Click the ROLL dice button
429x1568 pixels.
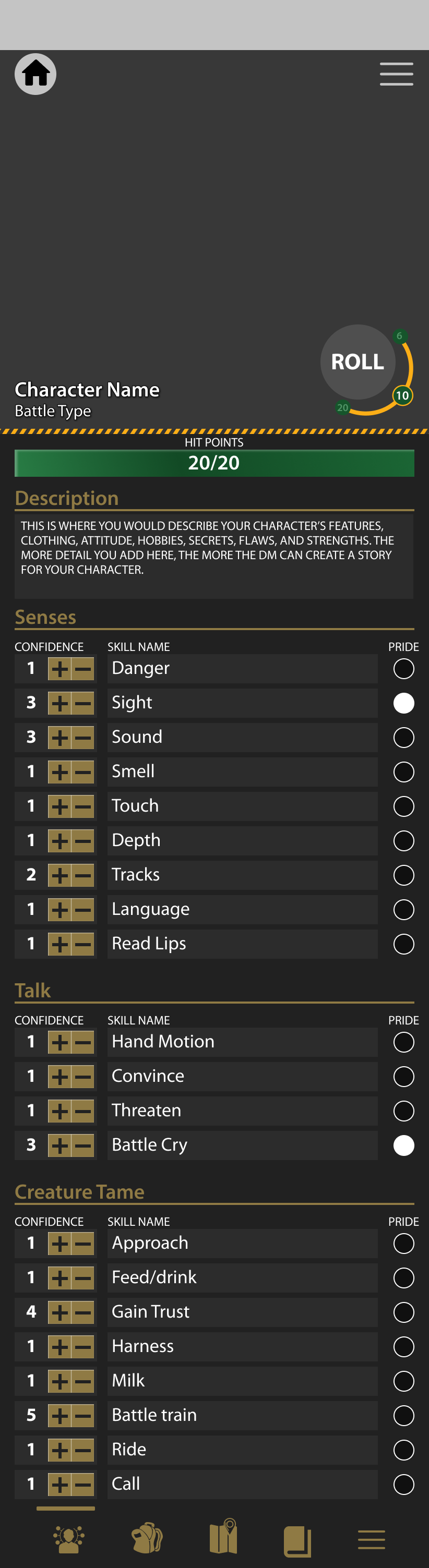pos(357,361)
